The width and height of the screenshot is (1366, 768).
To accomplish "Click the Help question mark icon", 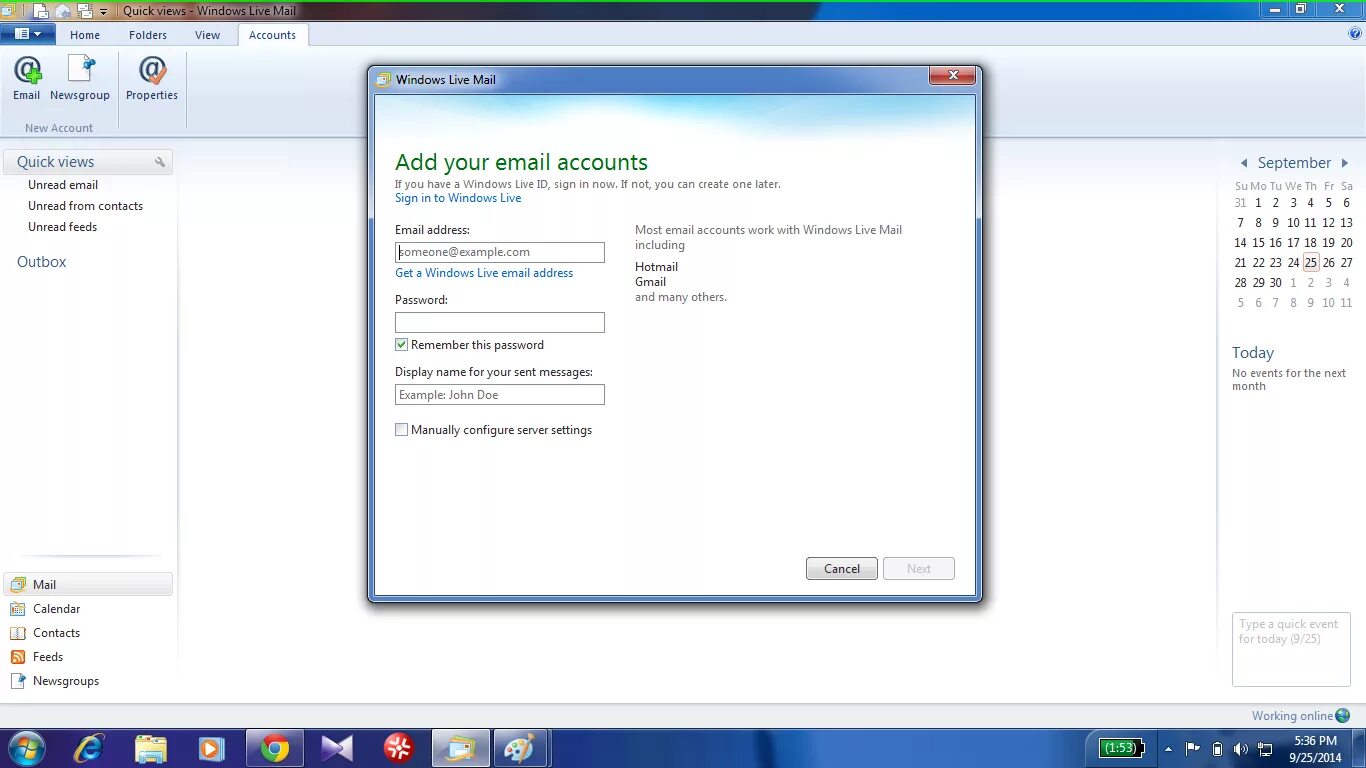I will (x=1355, y=33).
